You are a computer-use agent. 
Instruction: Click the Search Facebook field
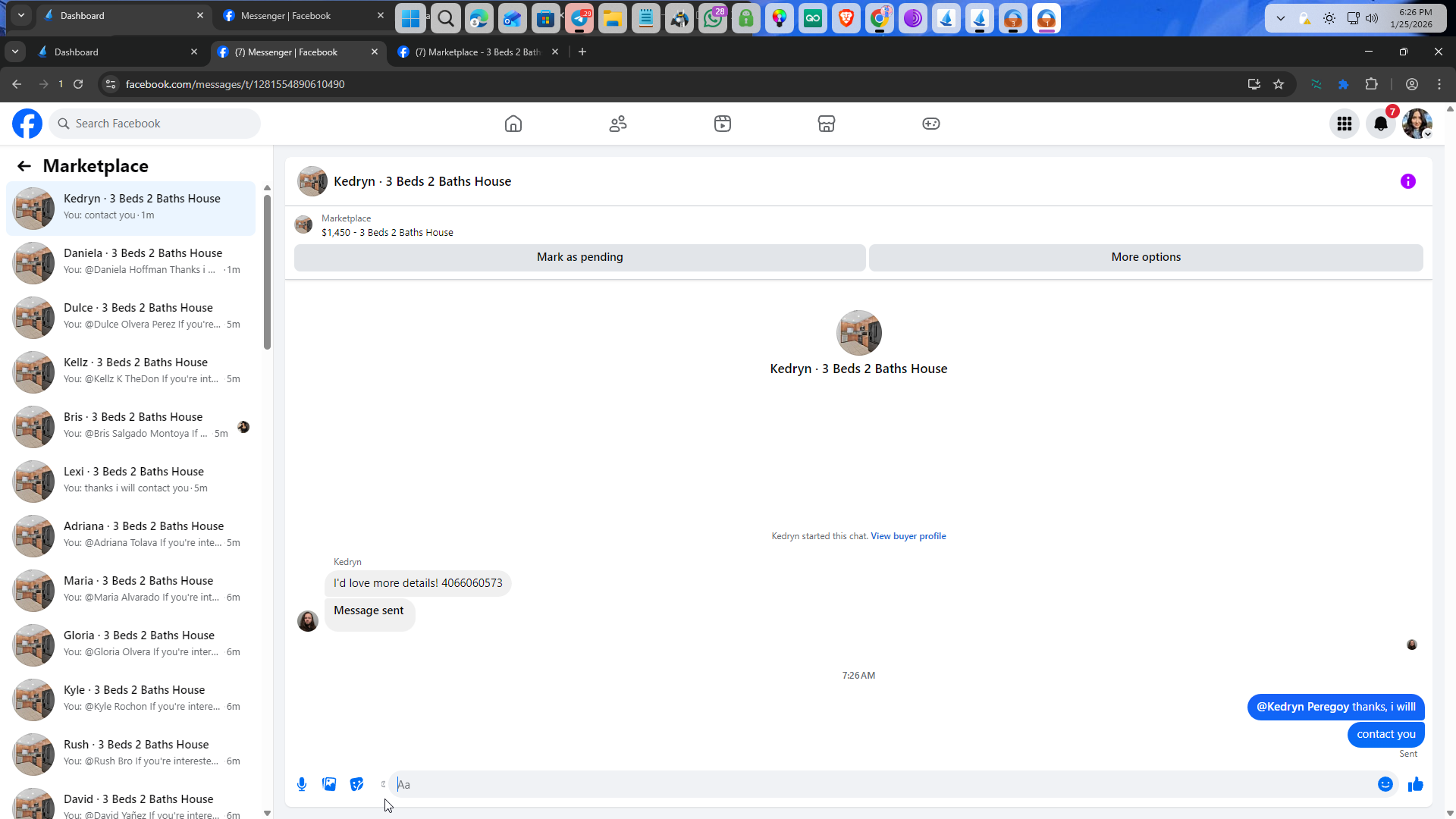coord(155,124)
